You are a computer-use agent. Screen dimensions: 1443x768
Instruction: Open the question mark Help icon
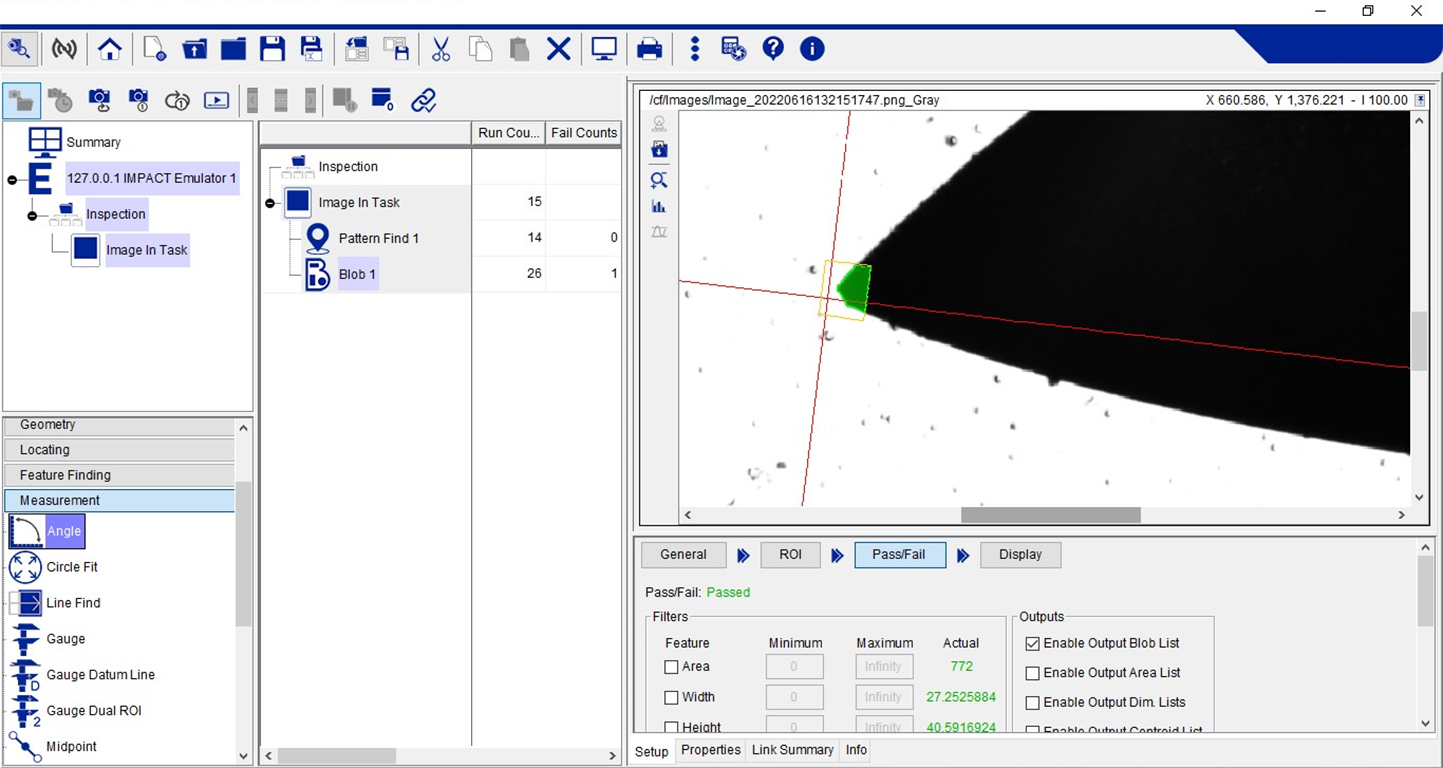772,49
